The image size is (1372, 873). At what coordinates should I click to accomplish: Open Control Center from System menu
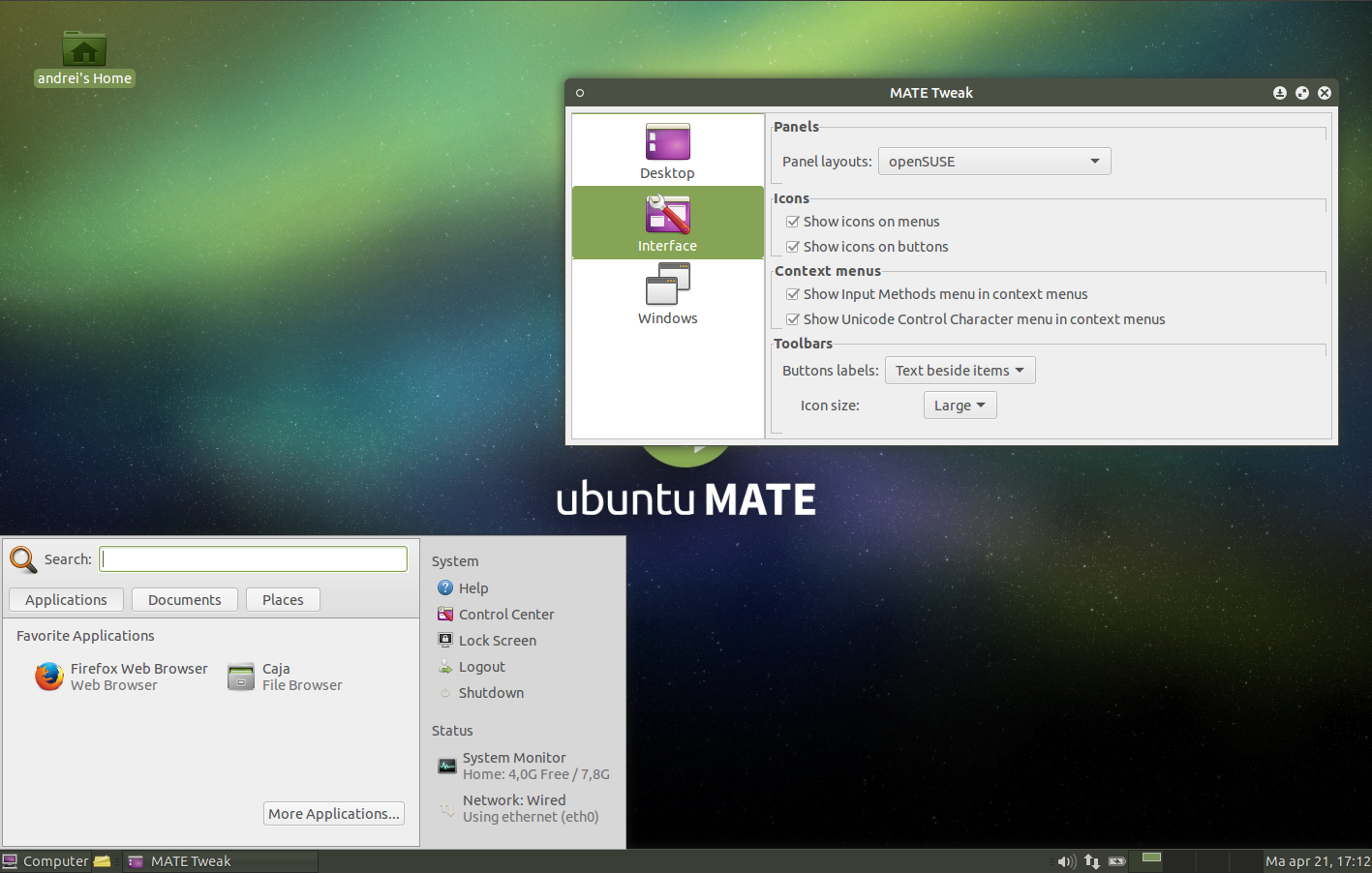point(506,614)
